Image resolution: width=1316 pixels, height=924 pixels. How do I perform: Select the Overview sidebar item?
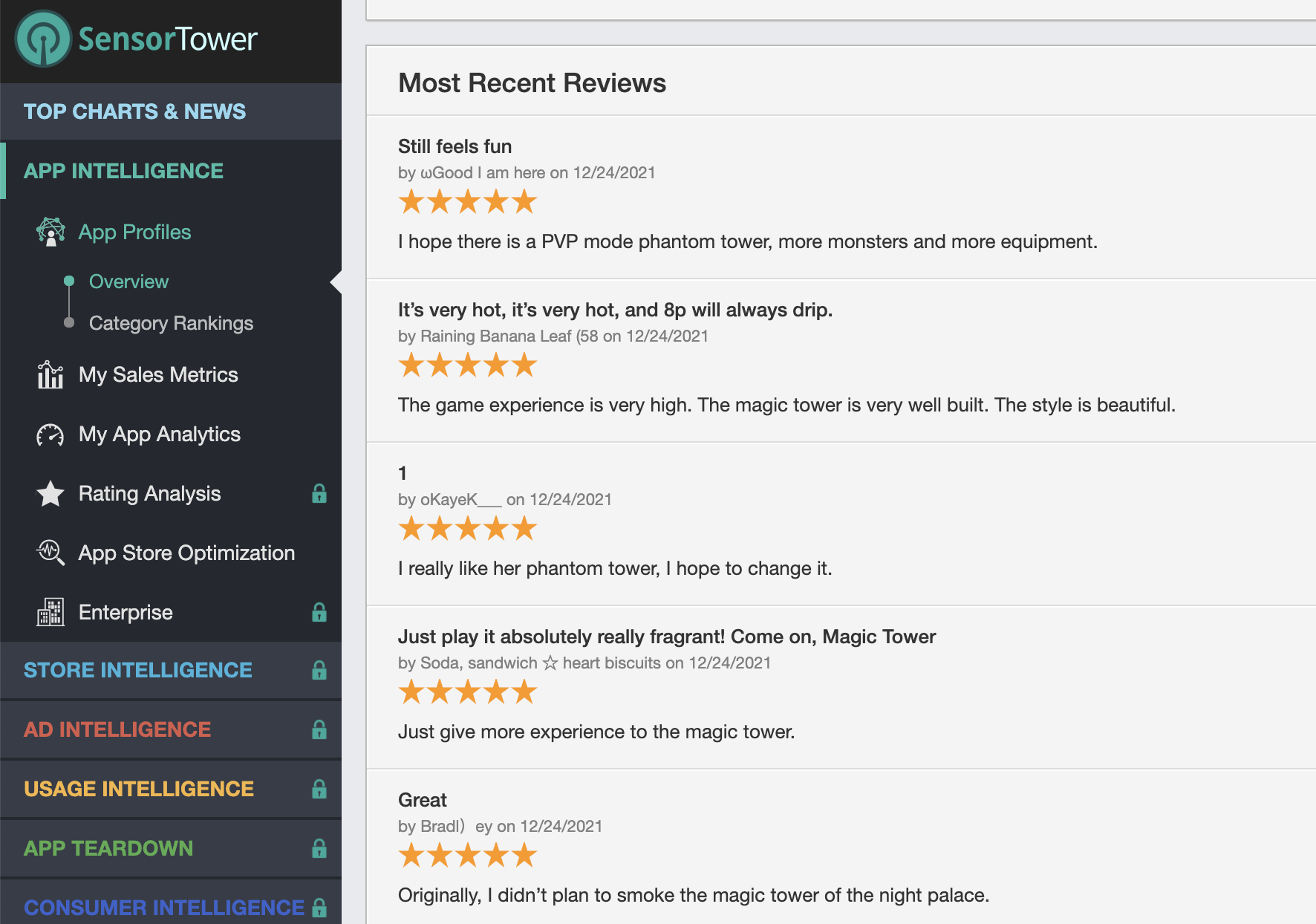(x=128, y=282)
